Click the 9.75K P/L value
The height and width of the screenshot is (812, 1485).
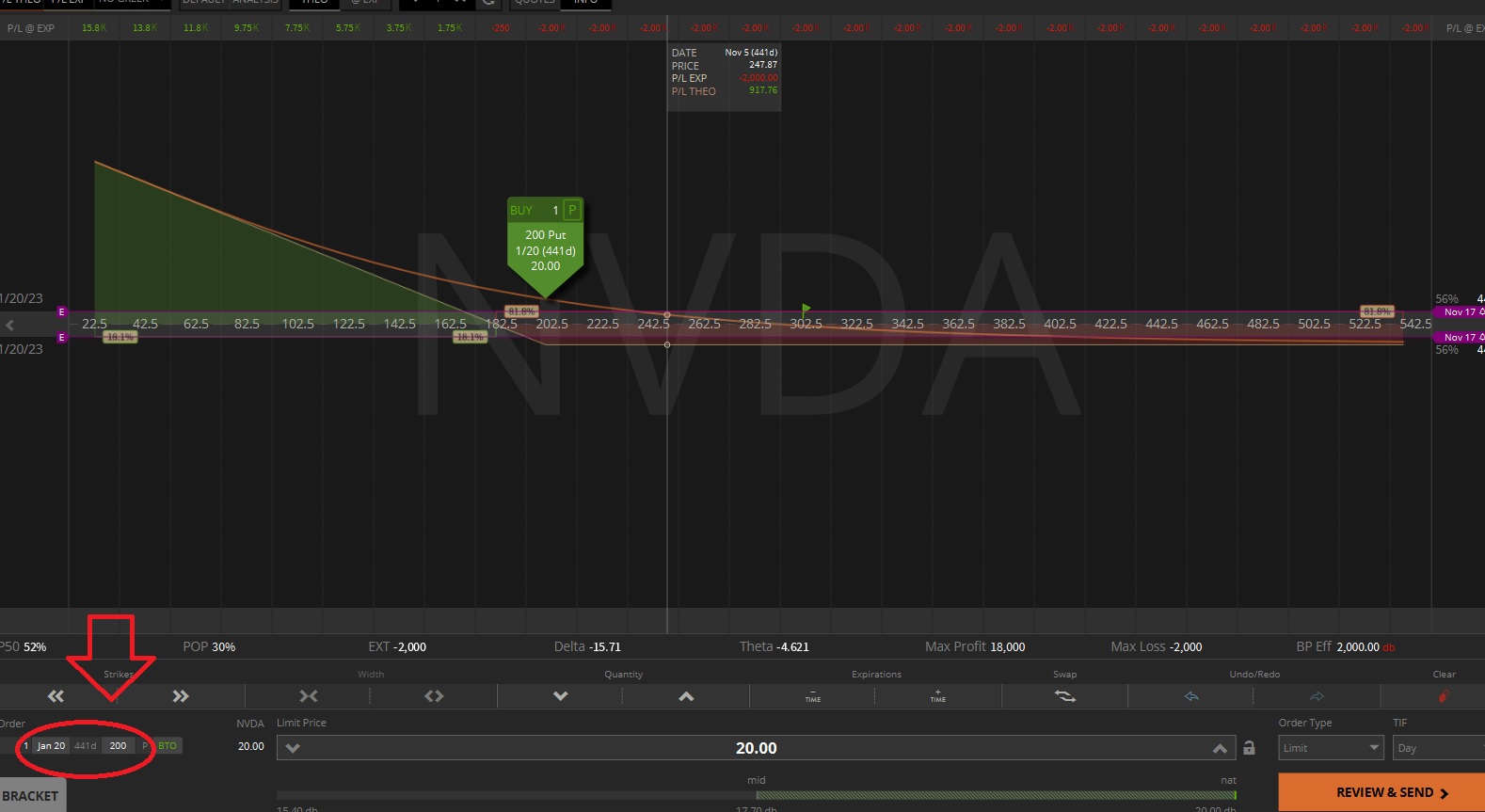tap(247, 28)
